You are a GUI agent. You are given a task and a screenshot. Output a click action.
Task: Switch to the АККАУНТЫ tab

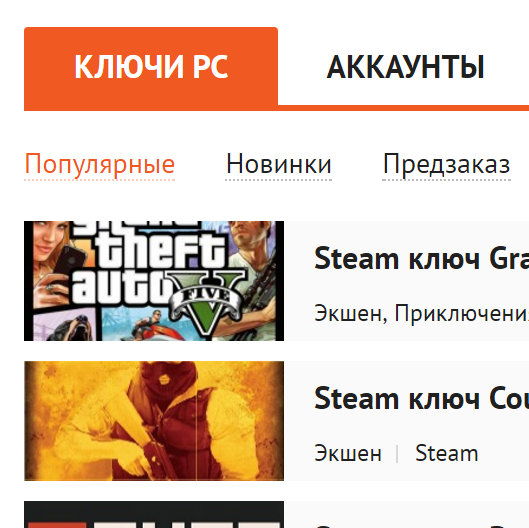coord(405,67)
